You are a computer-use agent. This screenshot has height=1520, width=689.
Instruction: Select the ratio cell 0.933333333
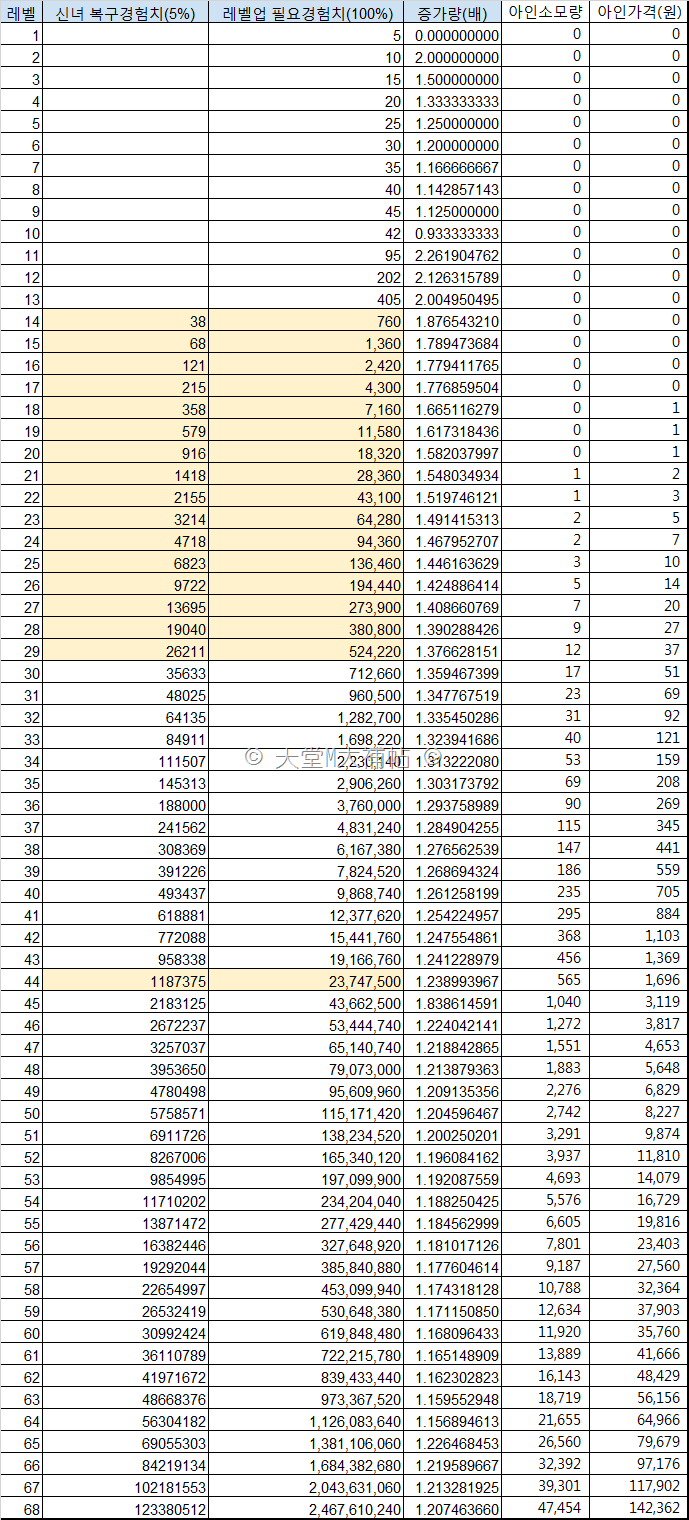click(453, 233)
